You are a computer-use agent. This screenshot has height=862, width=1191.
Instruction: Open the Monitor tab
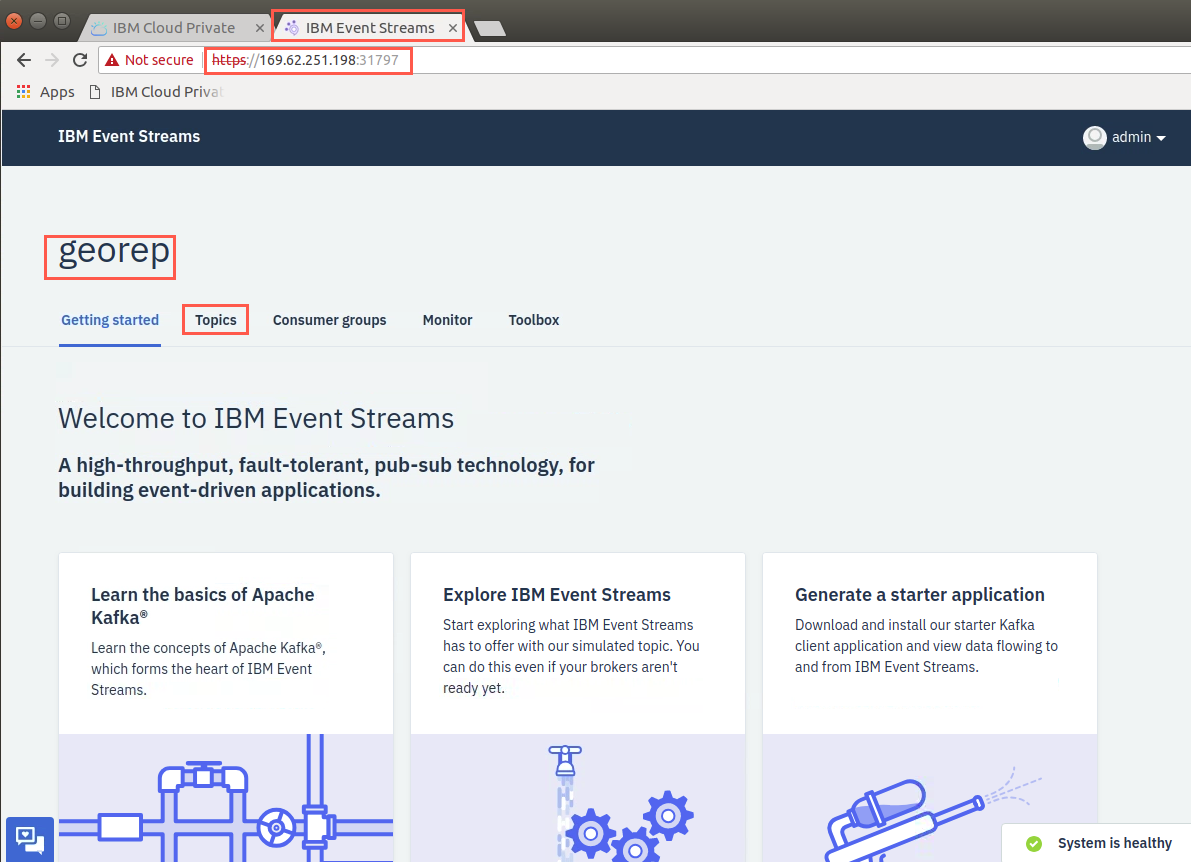447,320
